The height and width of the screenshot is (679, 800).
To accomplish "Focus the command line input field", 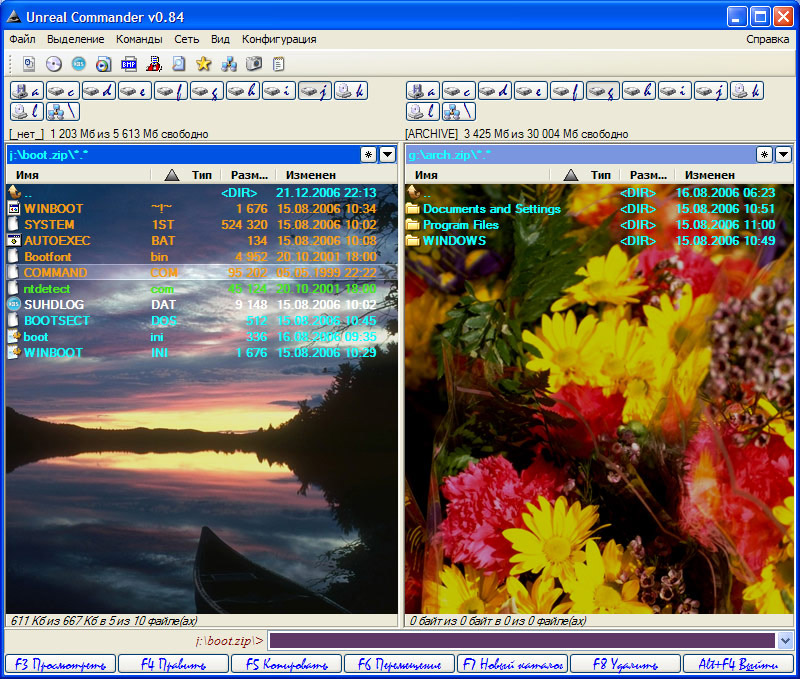I will (522, 640).
